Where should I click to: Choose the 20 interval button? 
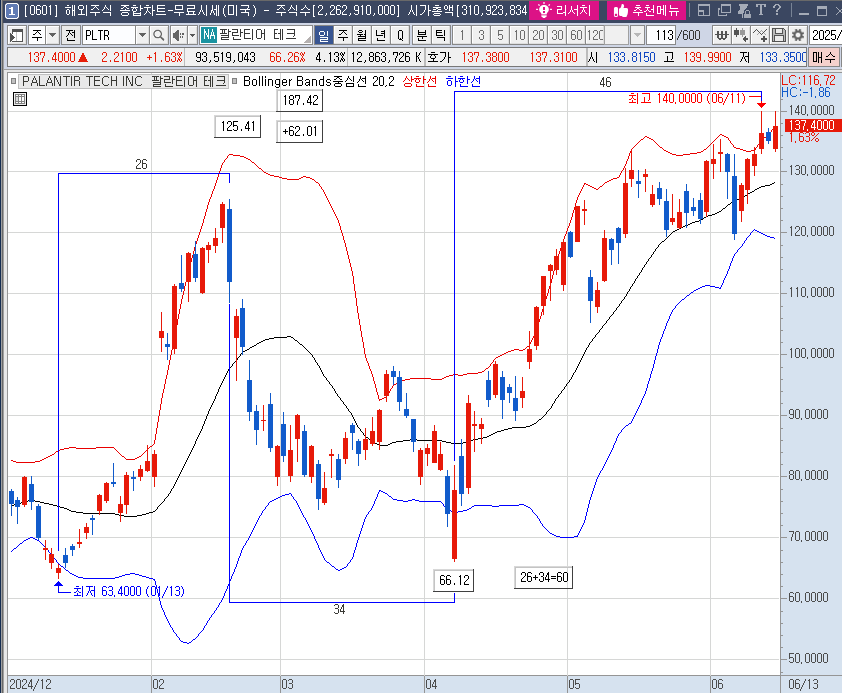point(538,36)
